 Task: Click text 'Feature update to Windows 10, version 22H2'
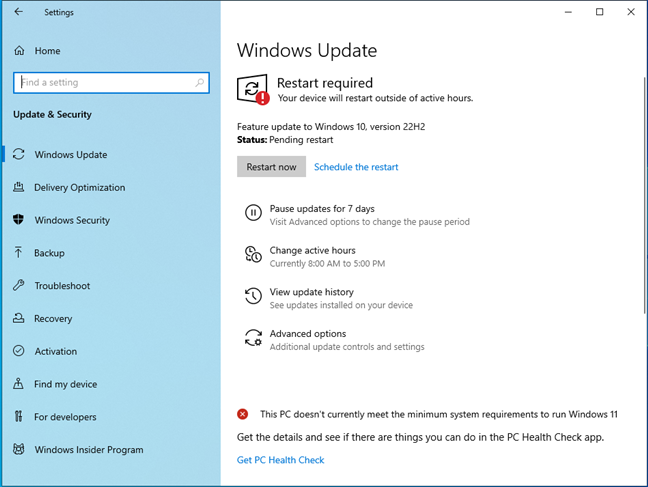click(331, 127)
